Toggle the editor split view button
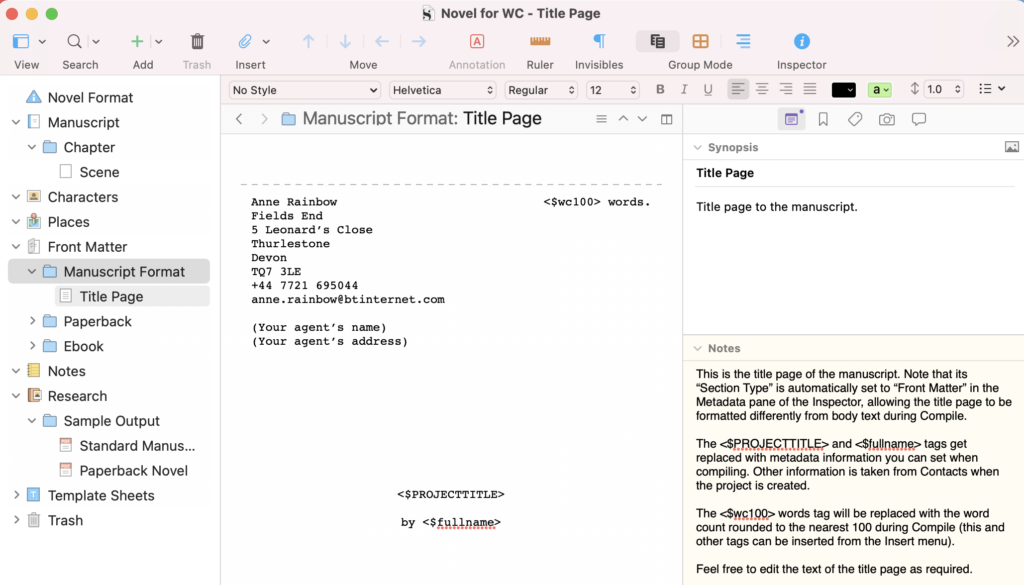This screenshot has width=1024, height=585. (x=667, y=119)
